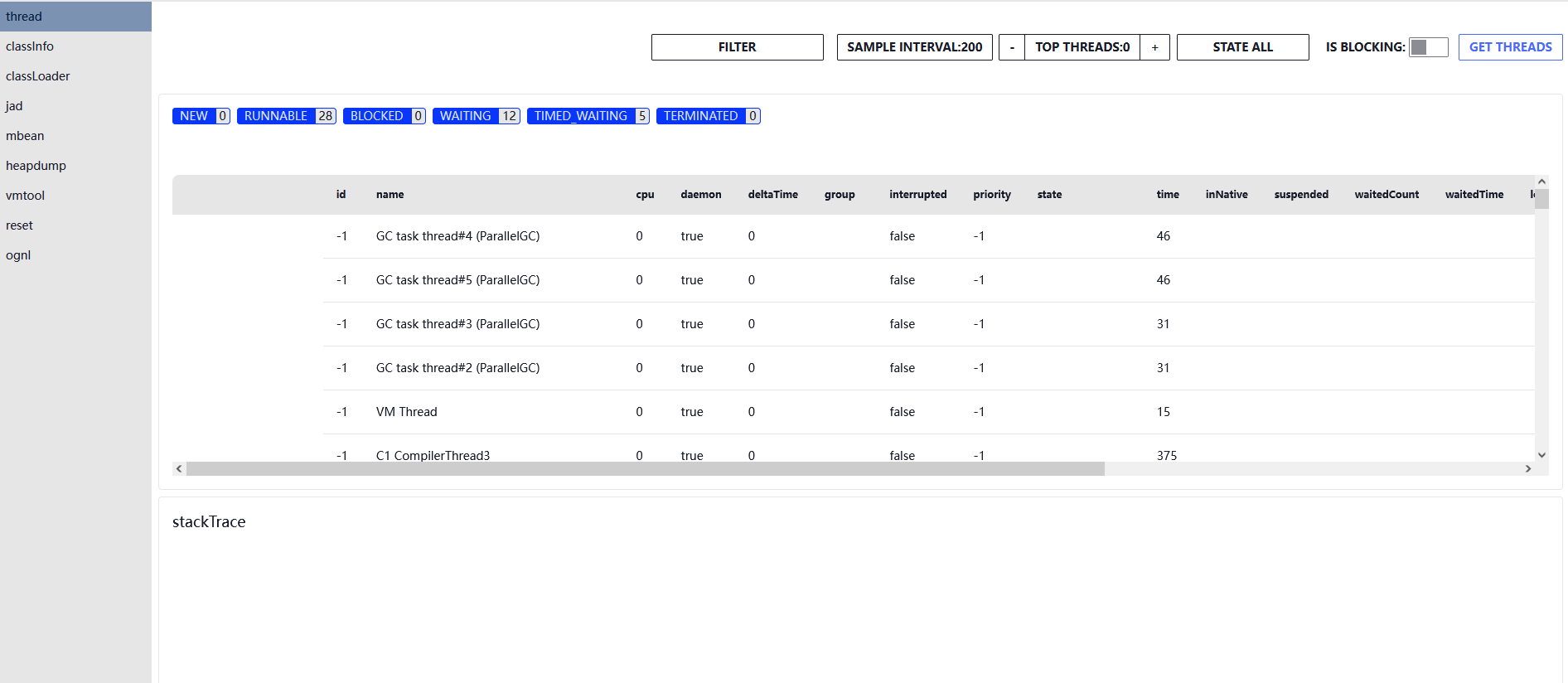Click the cpu column header
This screenshot has height=683, width=1568.
click(x=645, y=195)
